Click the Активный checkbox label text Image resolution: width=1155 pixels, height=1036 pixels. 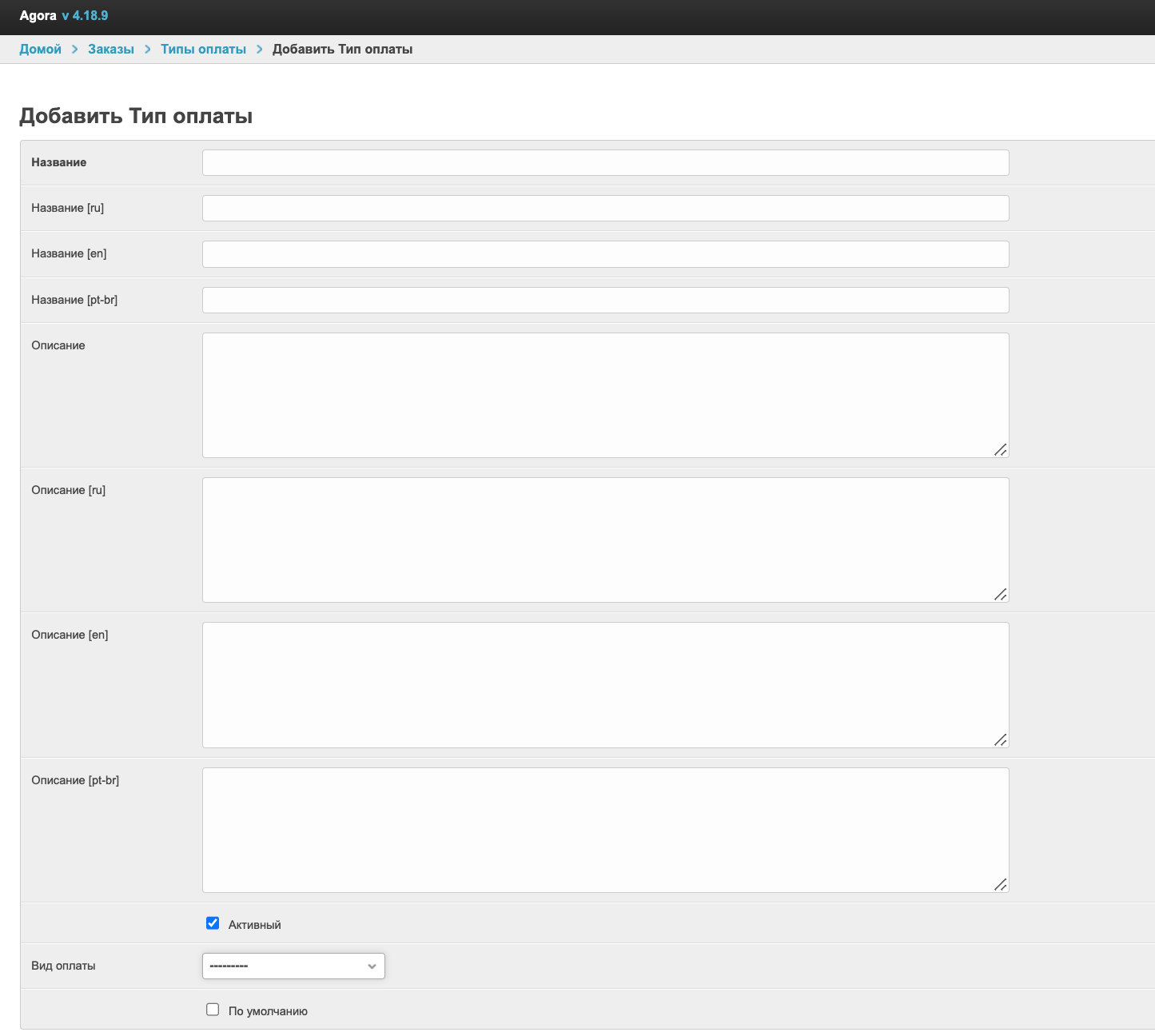(254, 925)
